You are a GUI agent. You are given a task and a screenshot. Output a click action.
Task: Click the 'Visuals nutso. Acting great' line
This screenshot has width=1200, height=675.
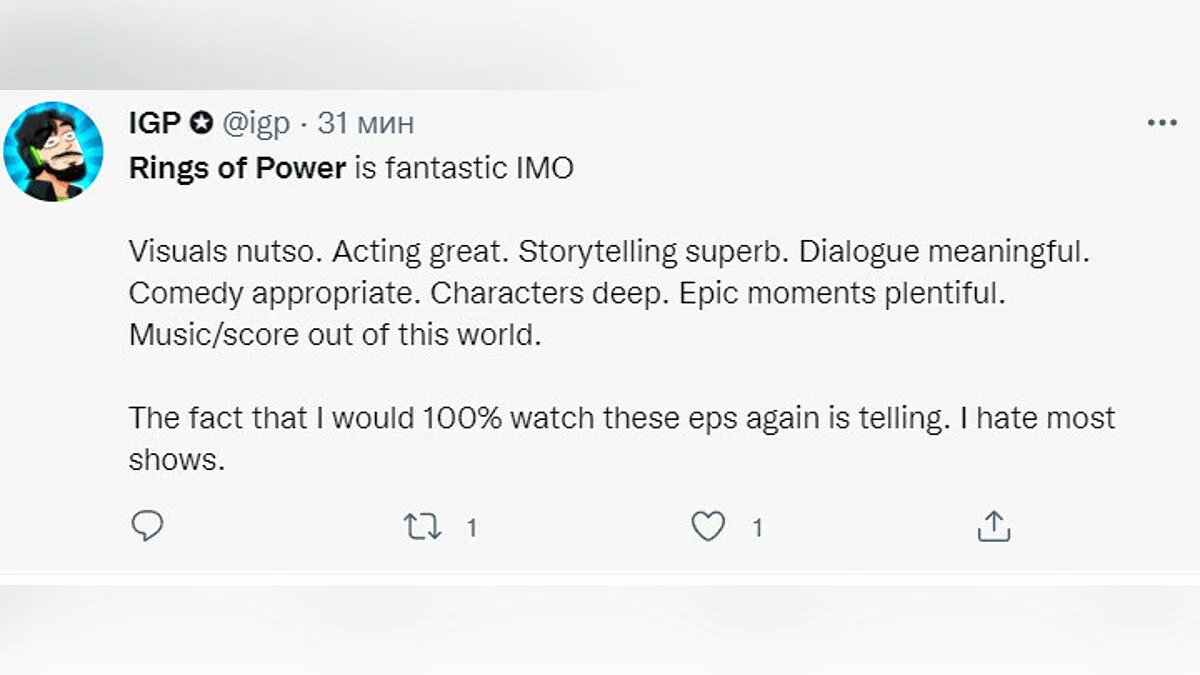coord(320,251)
